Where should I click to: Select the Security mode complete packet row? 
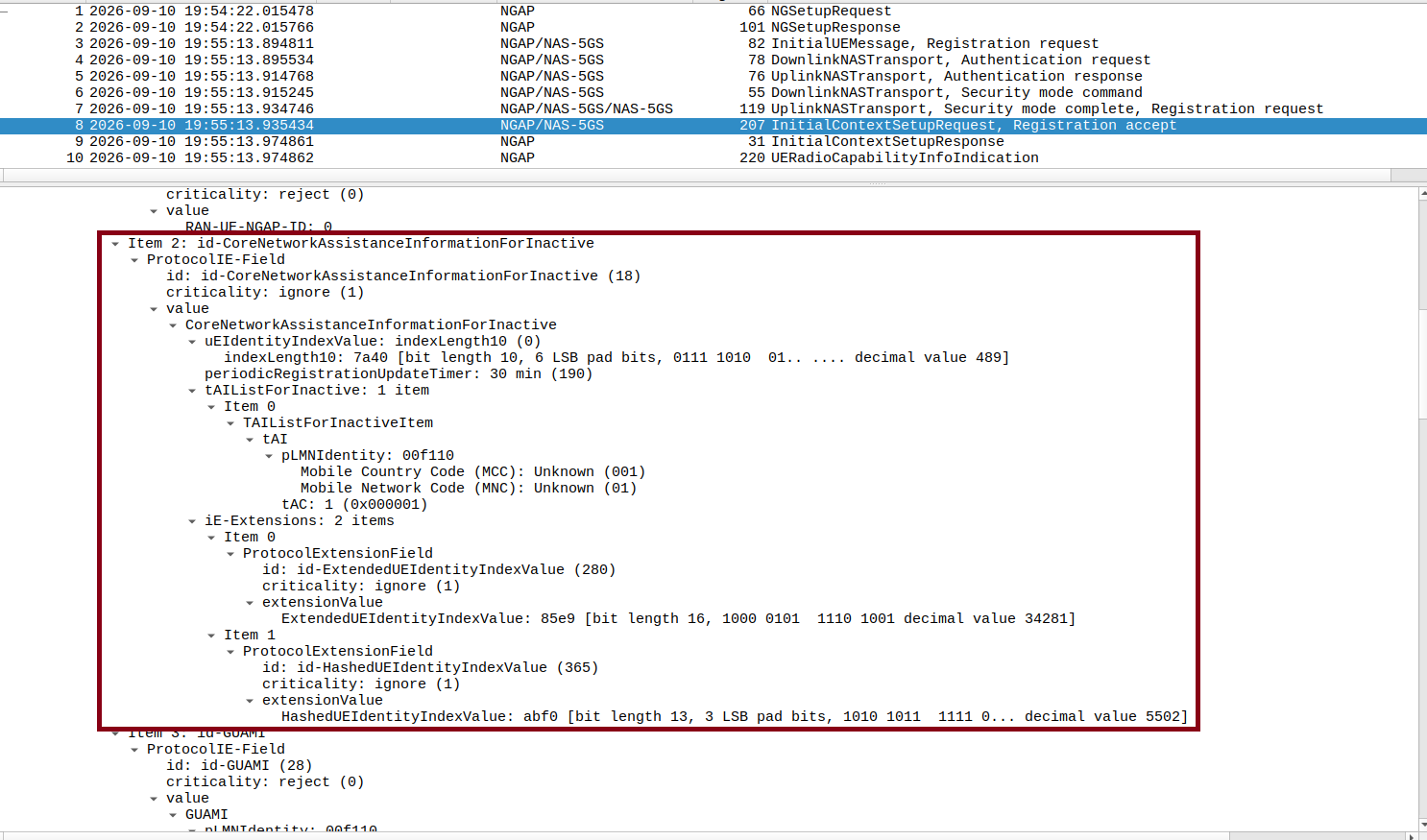pyautogui.click(x=713, y=109)
